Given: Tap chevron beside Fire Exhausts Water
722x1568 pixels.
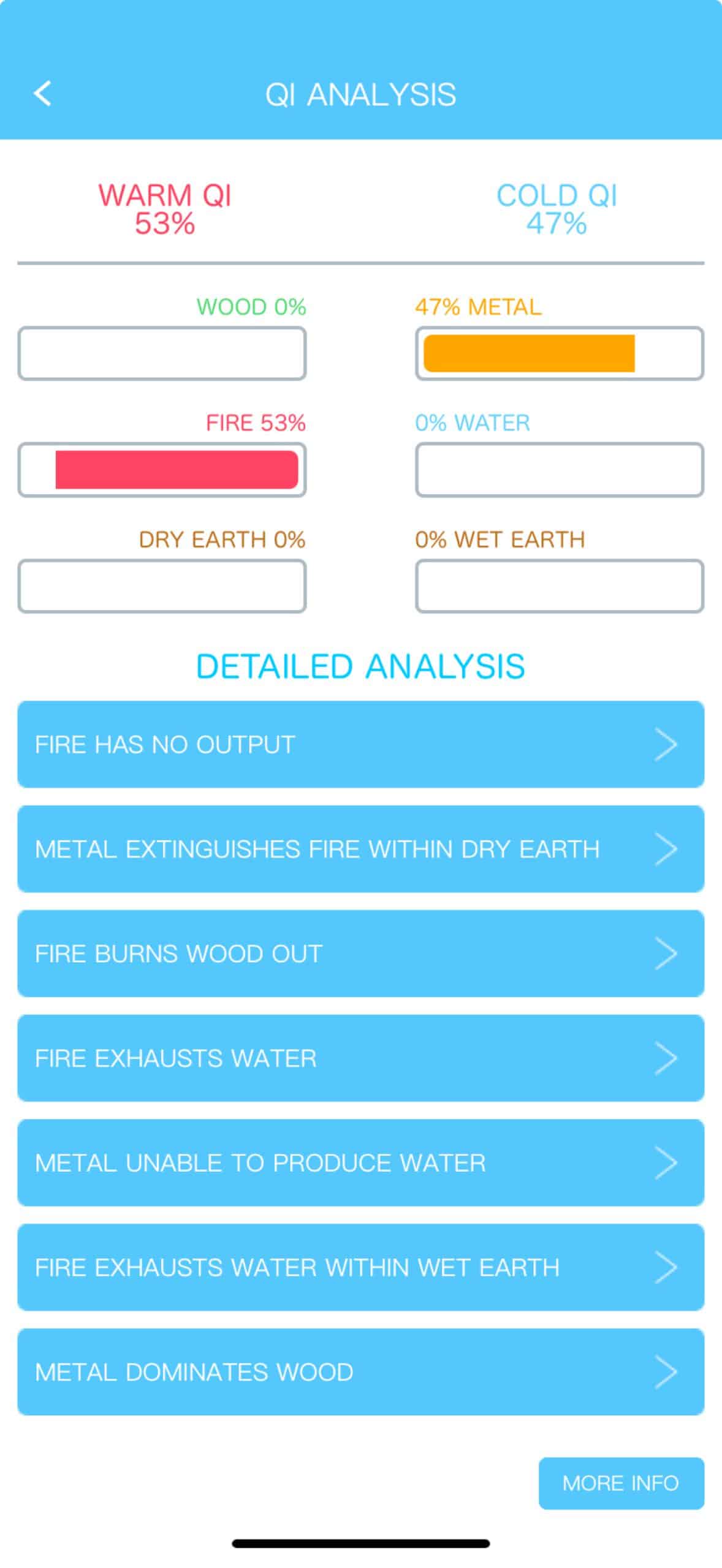Looking at the screenshot, I should tap(666, 1058).
